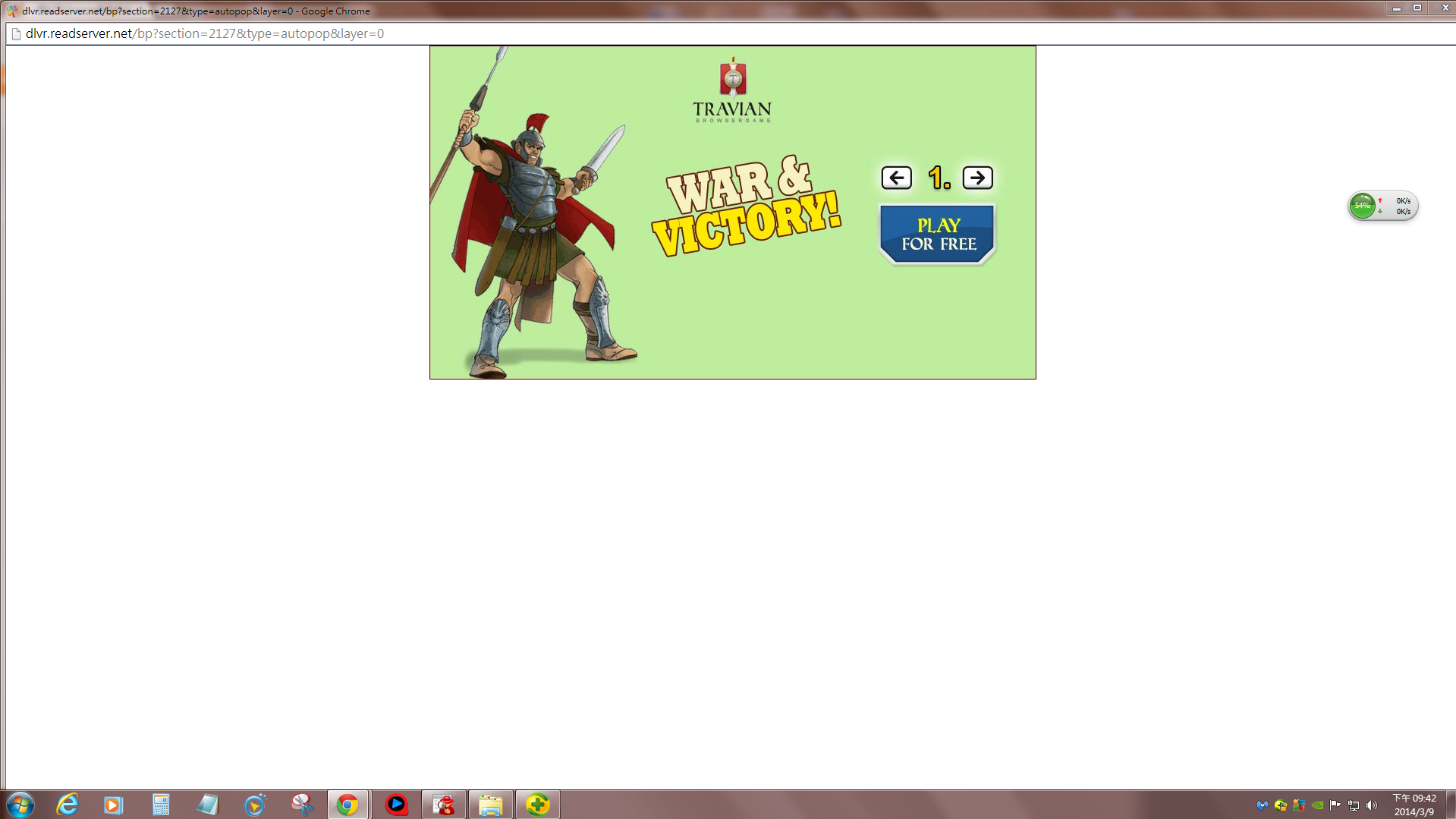Click the Malwarebytes tray icon

click(1263, 805)
